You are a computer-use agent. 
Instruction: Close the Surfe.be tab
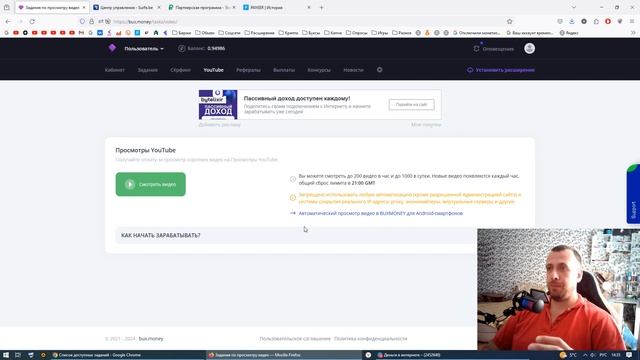(159, 7)
